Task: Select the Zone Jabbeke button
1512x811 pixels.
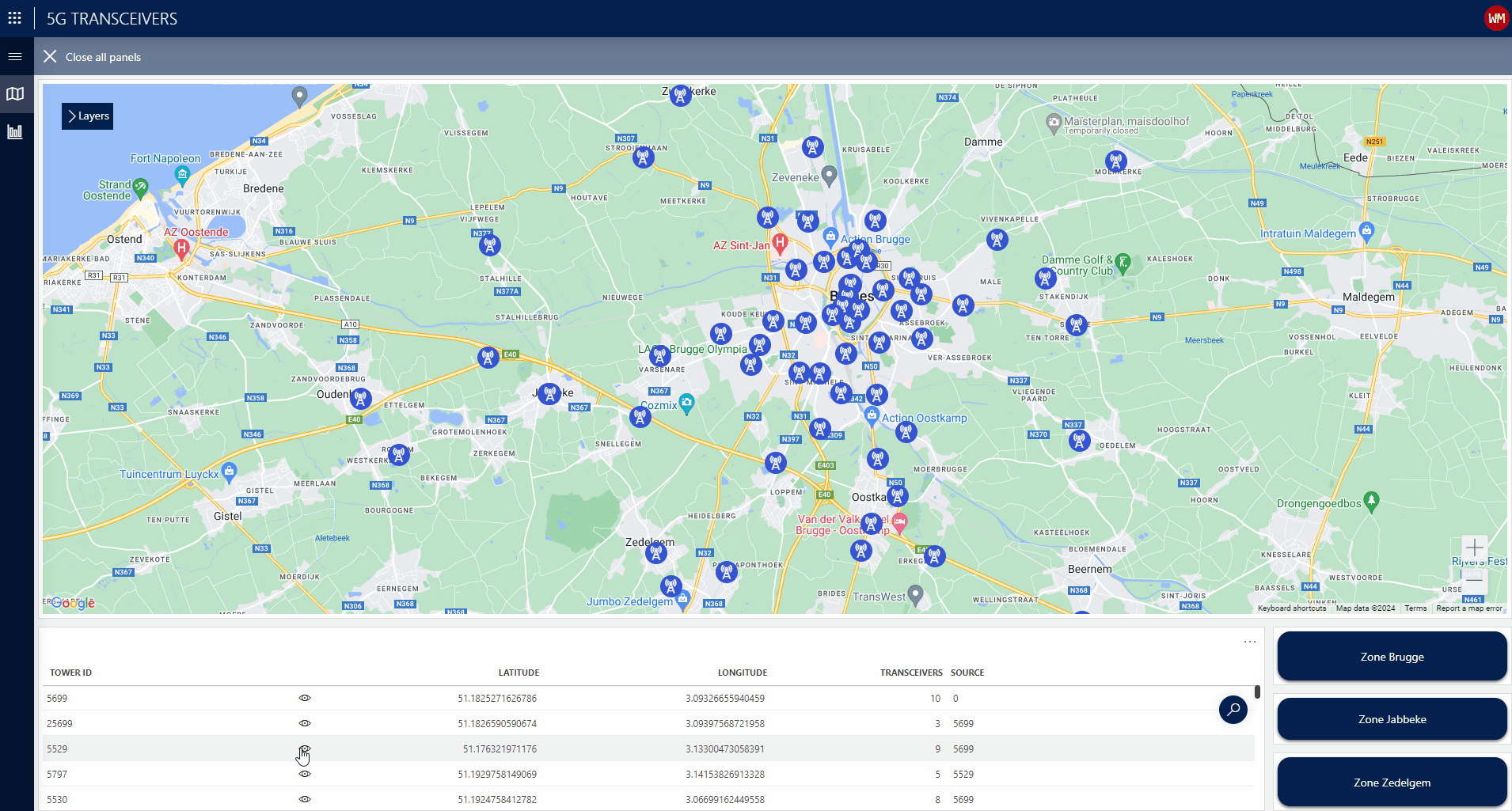Action: click(1392, 719)
